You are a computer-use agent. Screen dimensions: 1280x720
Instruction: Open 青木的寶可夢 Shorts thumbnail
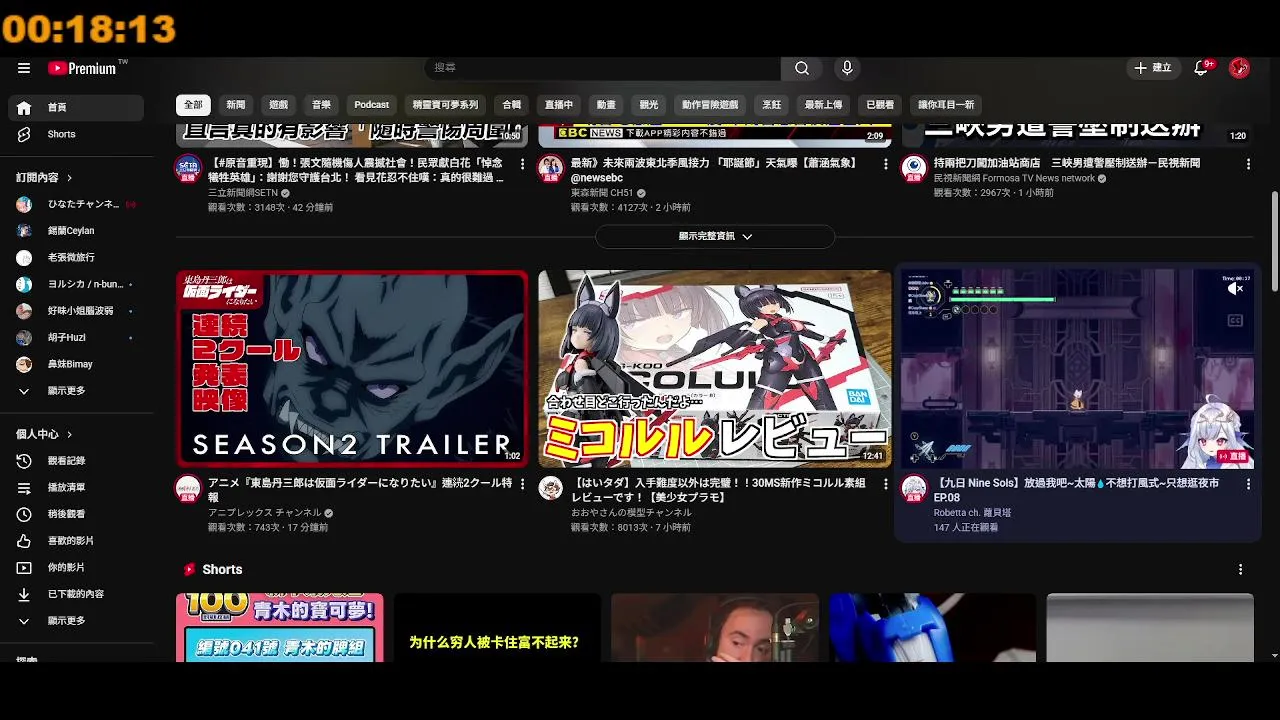click(280, 627)
